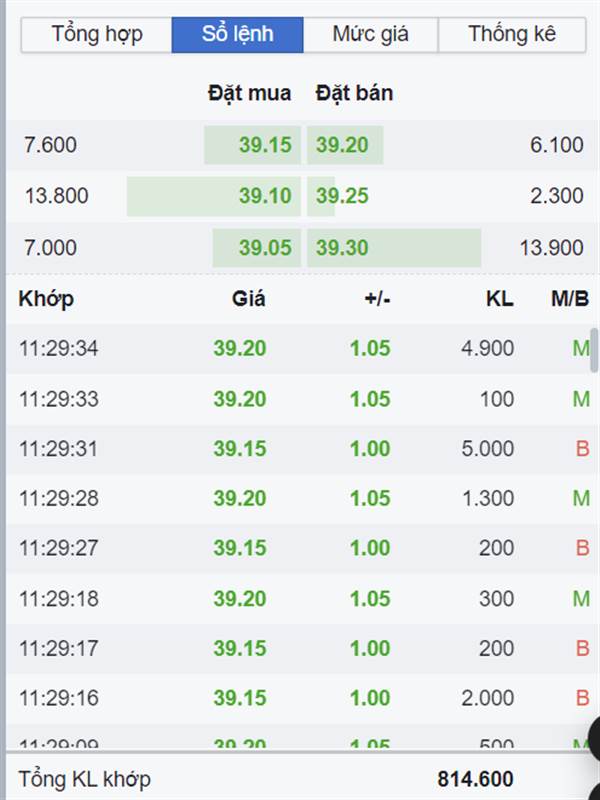Click the 39.20 ask price
This screenshot has width=600, height=800.
pos(342,145)
